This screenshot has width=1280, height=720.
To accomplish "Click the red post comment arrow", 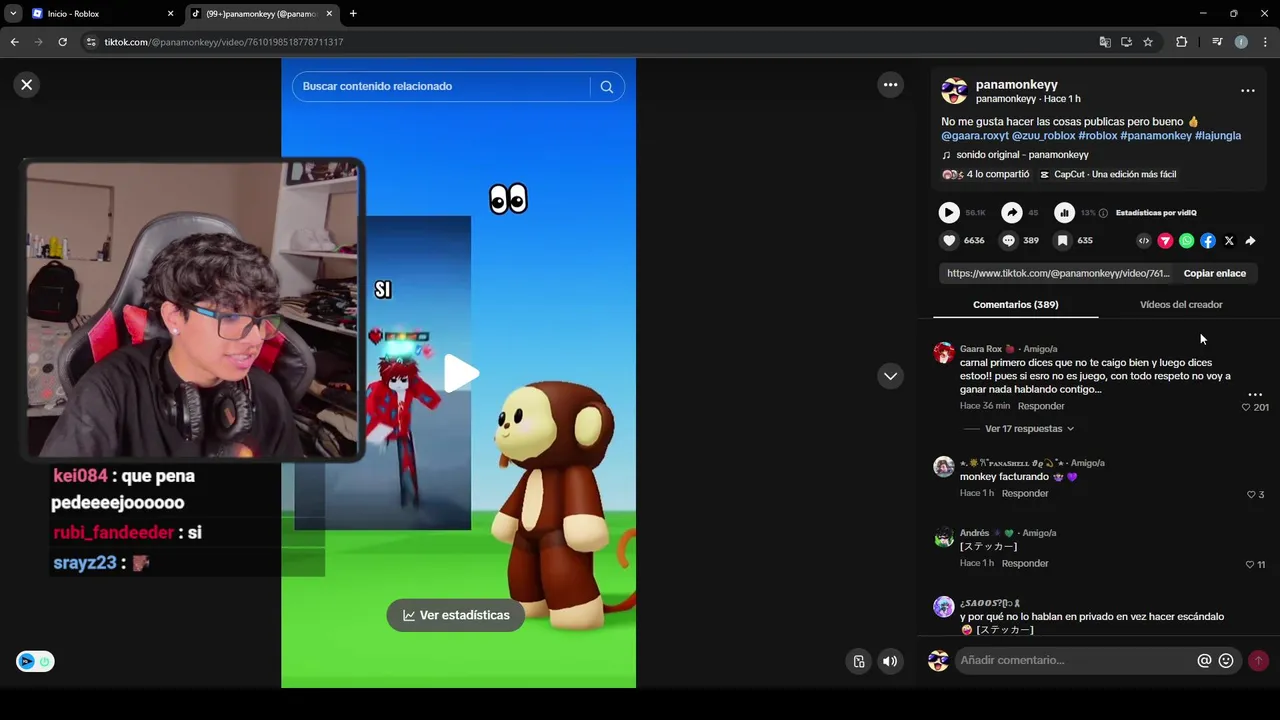I will [1258, 661].
